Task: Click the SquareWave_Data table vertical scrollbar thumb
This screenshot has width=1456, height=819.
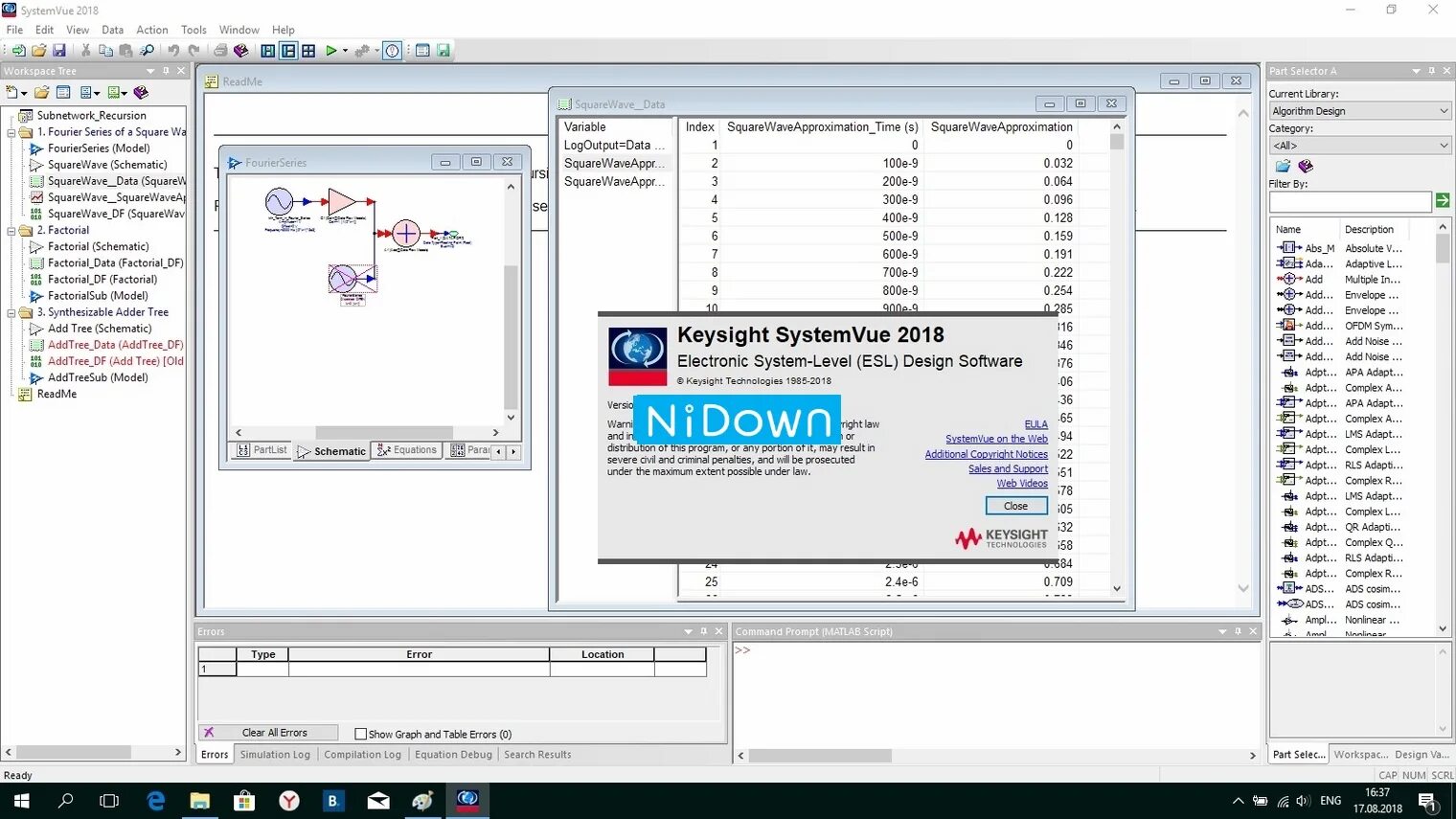Action: pyautogui.click(x=1117, y=142)
